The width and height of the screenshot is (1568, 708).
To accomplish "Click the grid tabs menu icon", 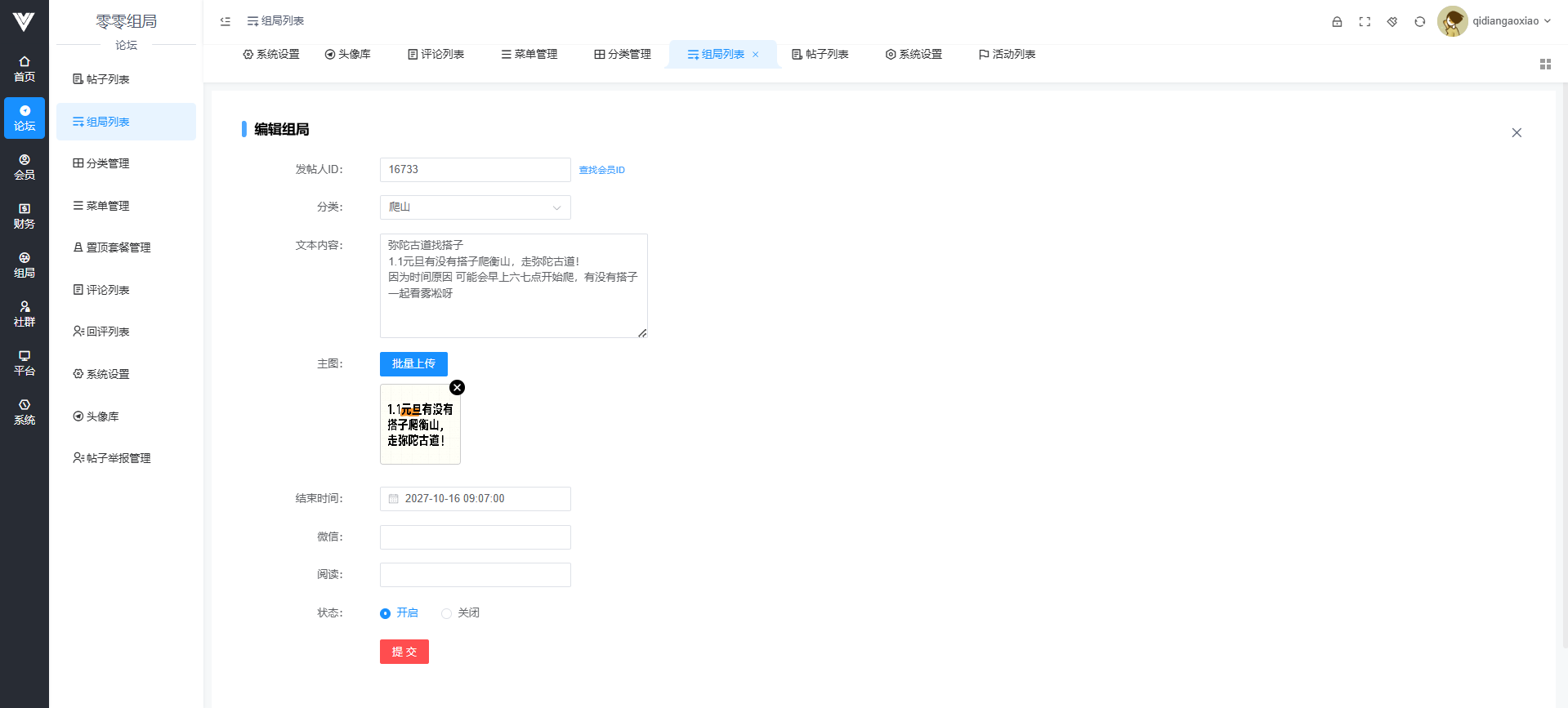I will 1545,65.
